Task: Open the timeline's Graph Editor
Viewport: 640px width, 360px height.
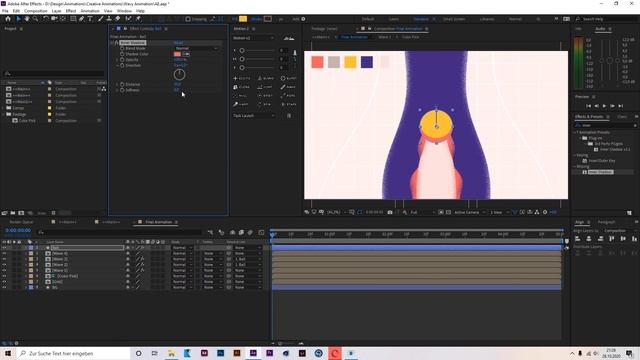Action: [261, 232]
